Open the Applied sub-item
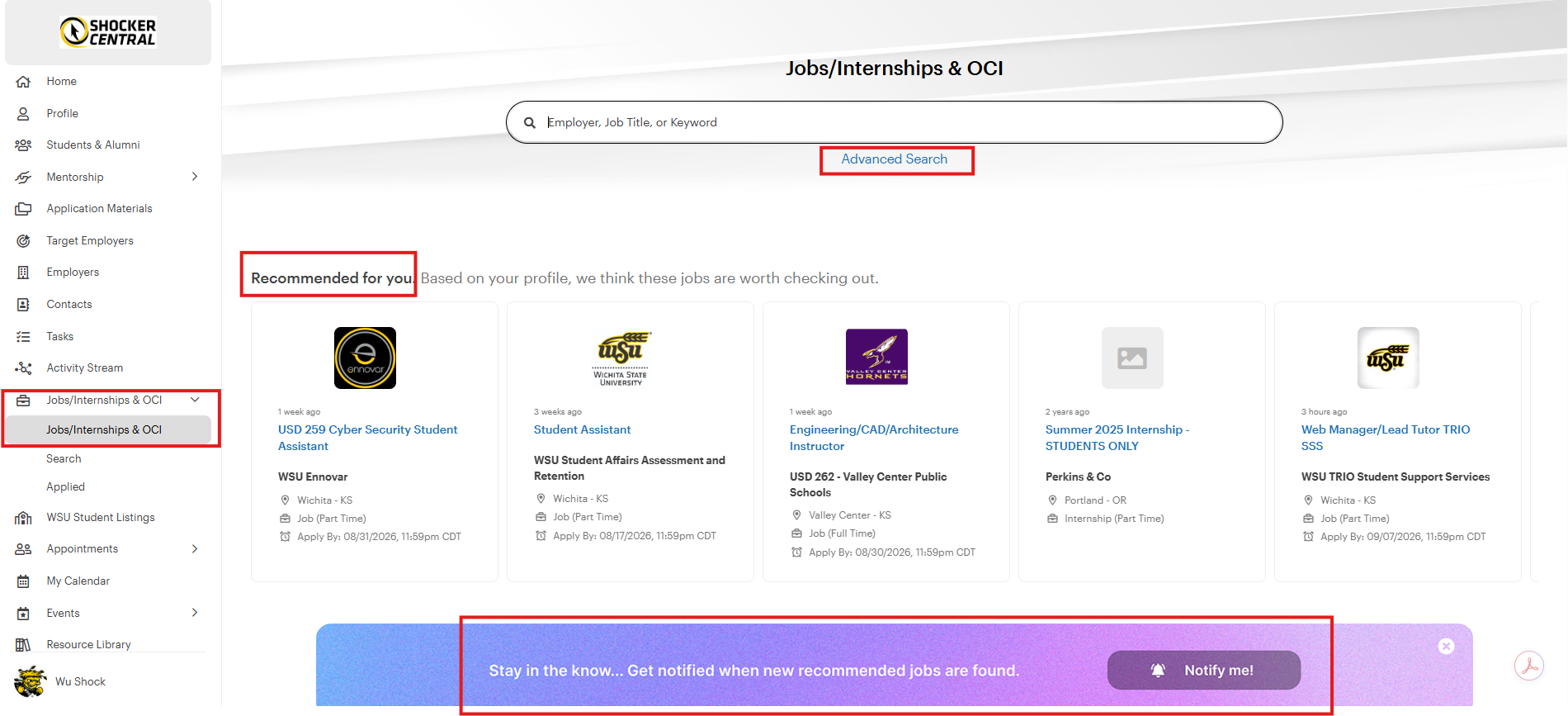The width and height of the screenshot is (1568, 716). pyautogui.click(x=65, y=487)
